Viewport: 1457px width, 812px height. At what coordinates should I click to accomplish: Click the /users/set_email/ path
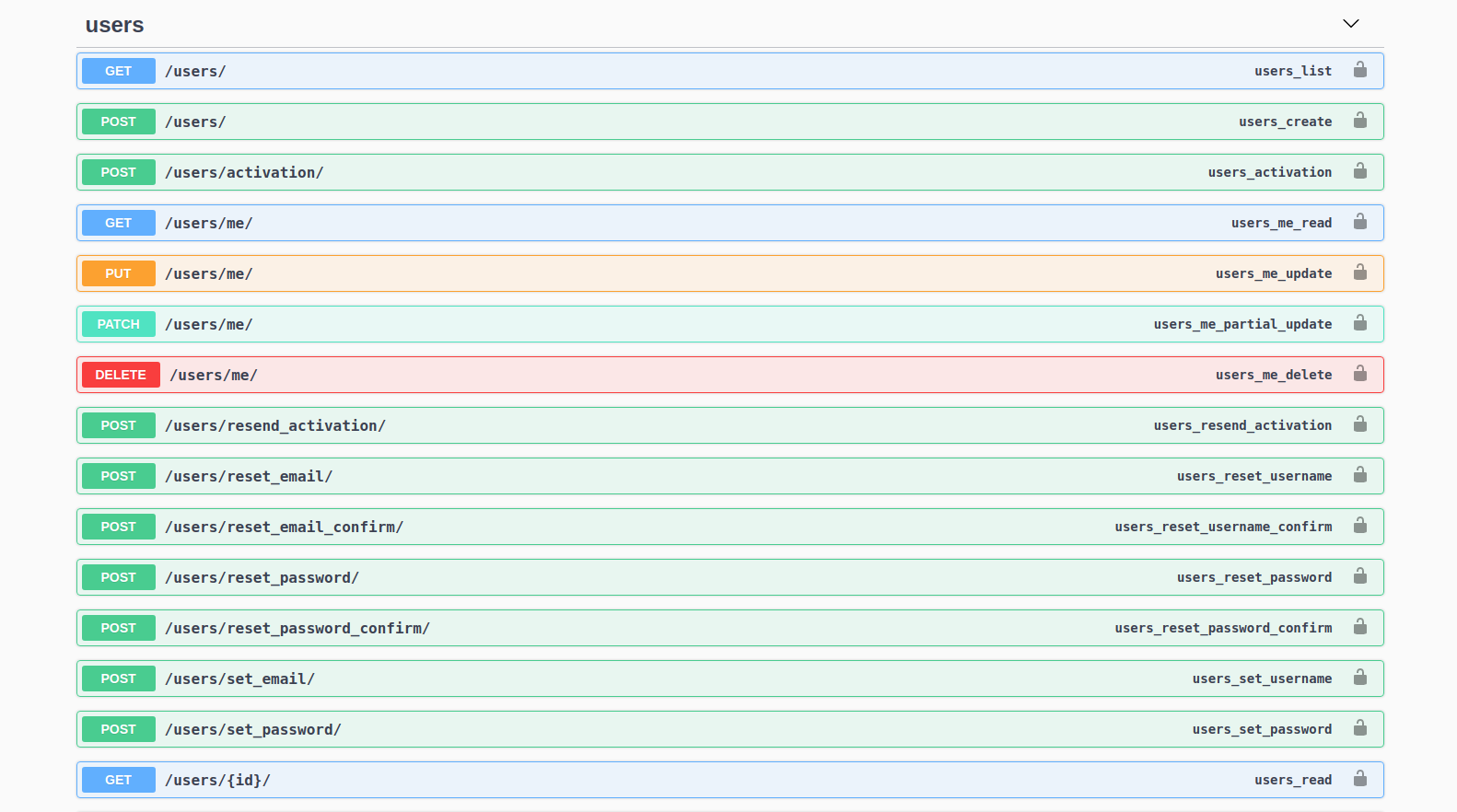point(240,679)
